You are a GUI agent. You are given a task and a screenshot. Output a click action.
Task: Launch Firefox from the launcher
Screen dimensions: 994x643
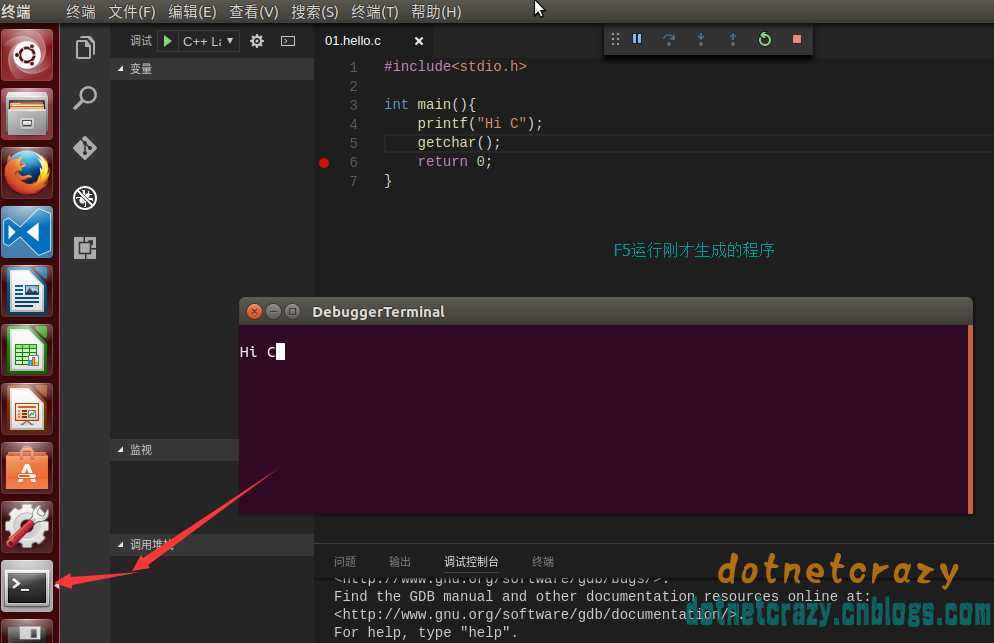[x=27, y=173]
